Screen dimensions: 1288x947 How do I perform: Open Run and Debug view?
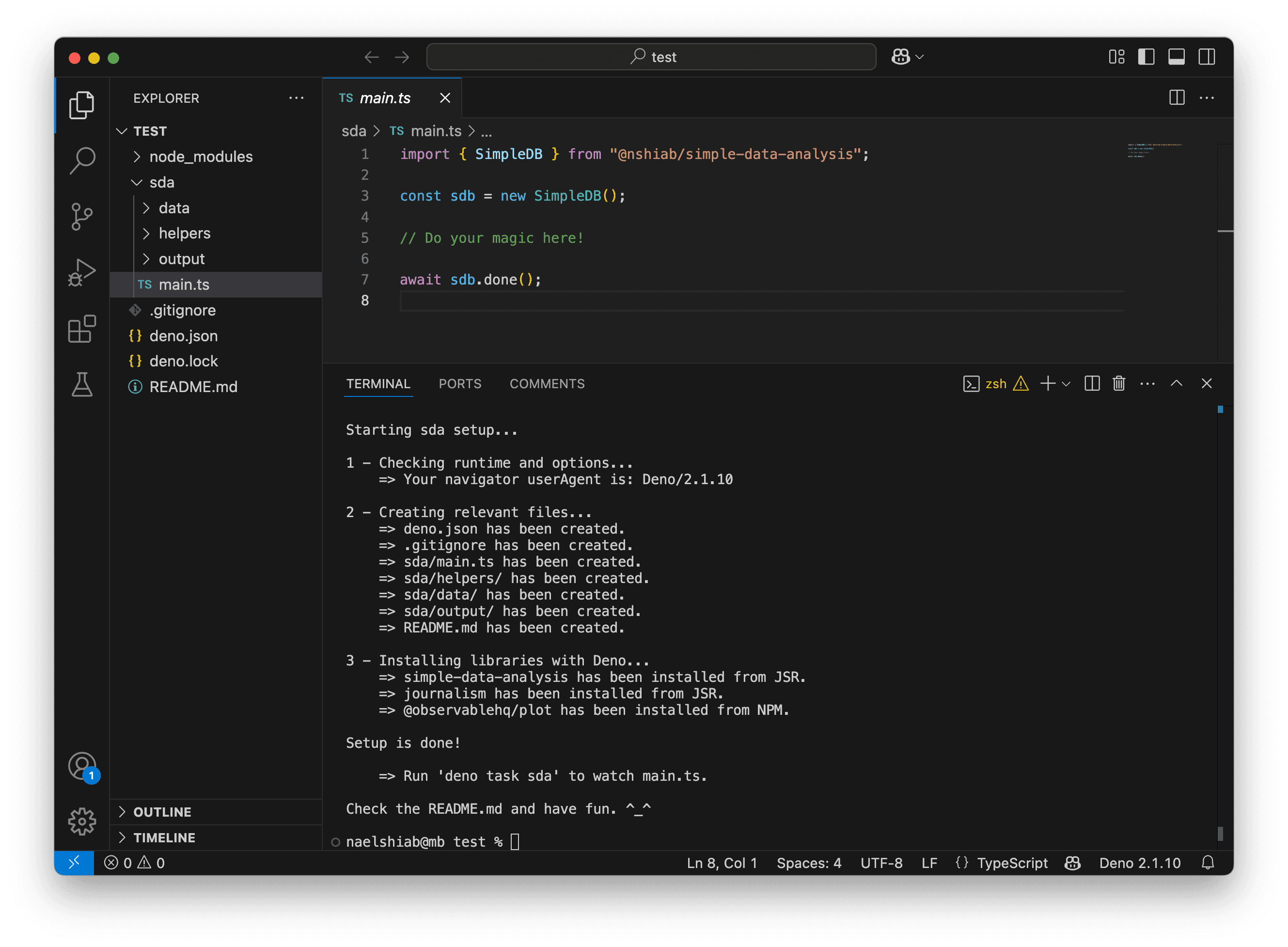tap(82, 272)
